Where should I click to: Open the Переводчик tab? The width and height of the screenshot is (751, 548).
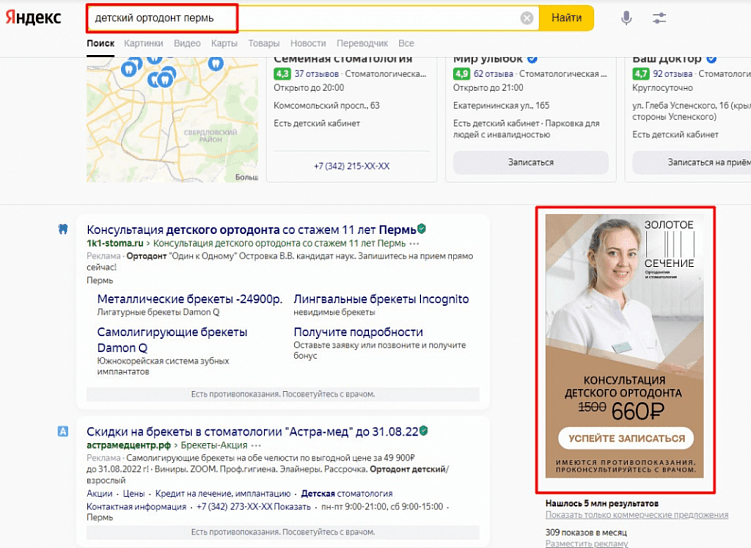point(362,43)
